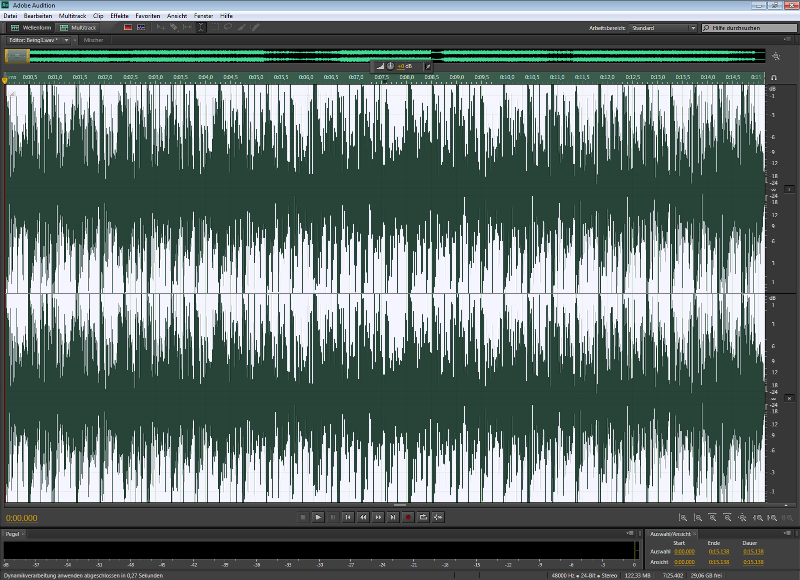Screen dimensions: 800x580
Task: Zoom in at the out point
Action: click(x=772, y=518)
